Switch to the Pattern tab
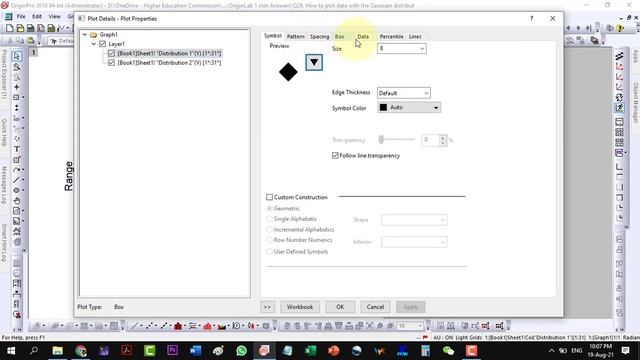 click(x=296, y=36)
